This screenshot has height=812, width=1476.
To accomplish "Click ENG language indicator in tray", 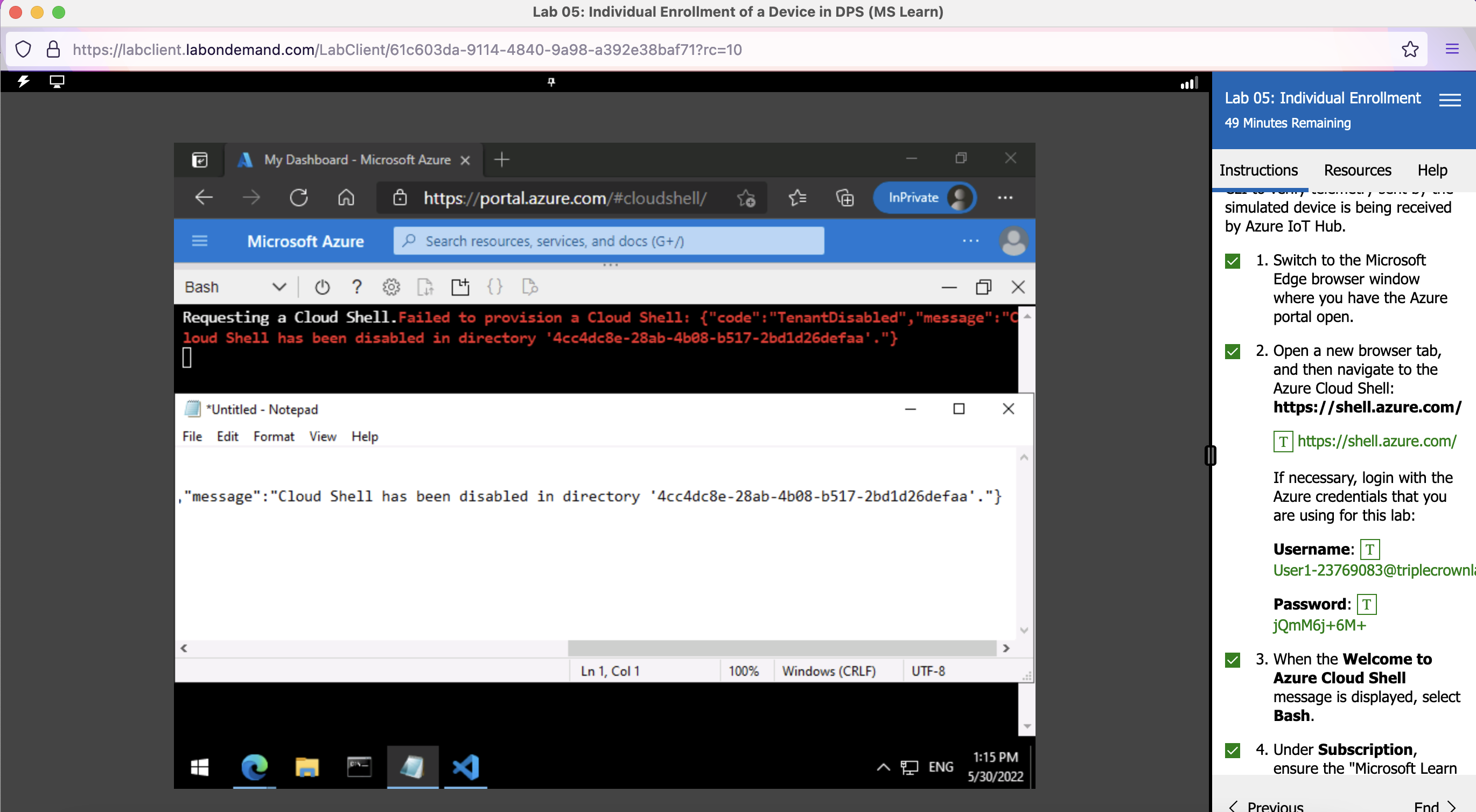I will [940, 767].
